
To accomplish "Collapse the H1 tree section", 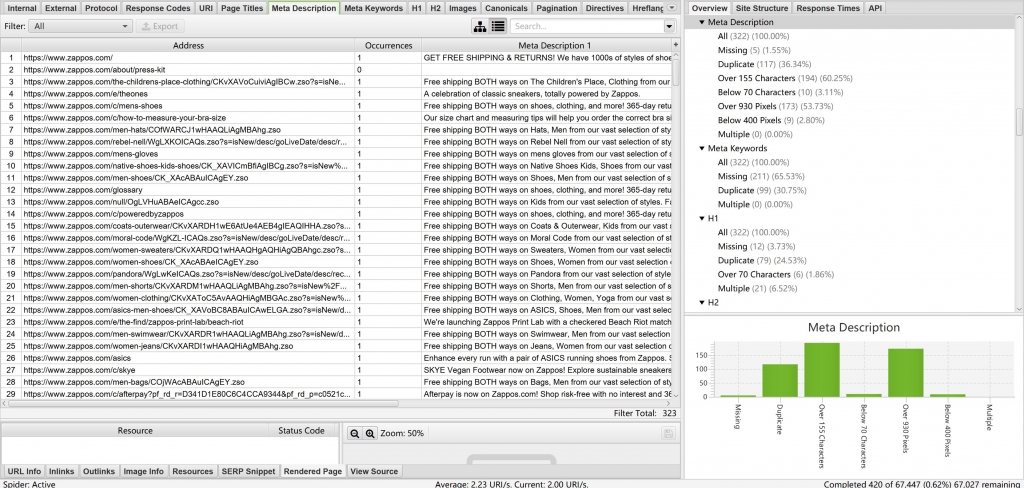I will 702,218.
